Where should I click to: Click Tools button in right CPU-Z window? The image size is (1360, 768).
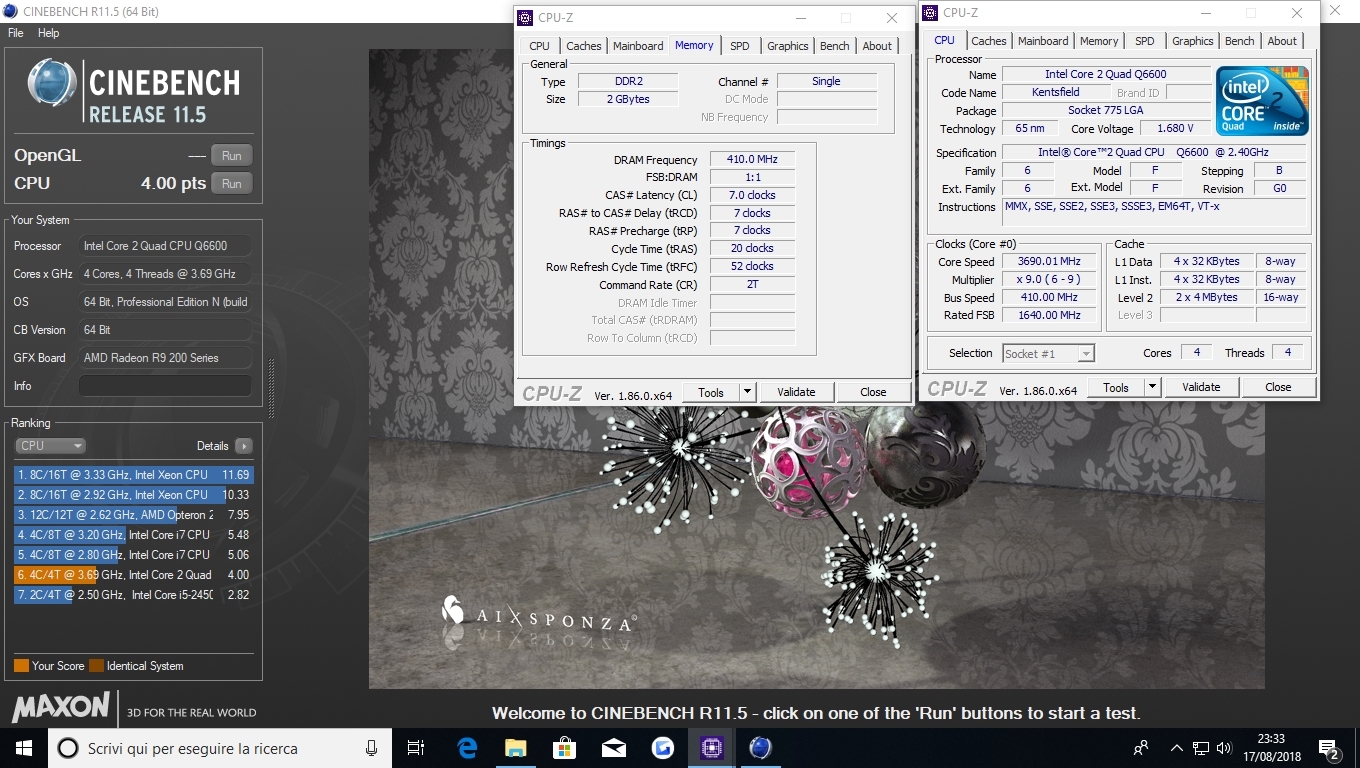[x=1116, y=387]
